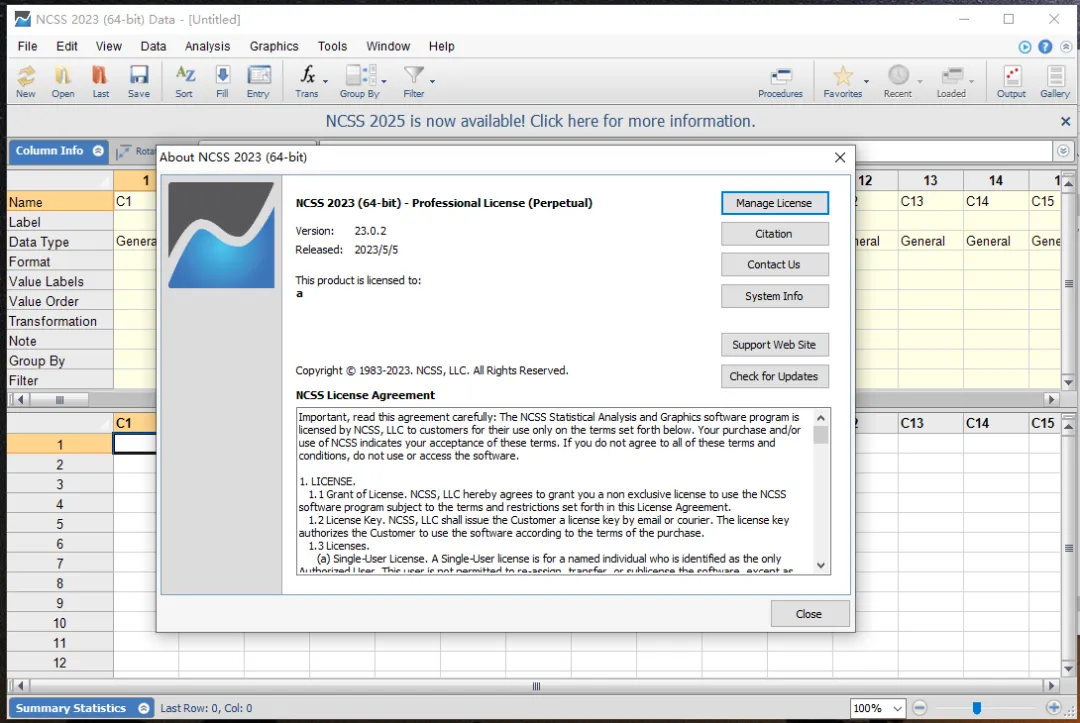Open the Group By dropdown arrow
The height and width of the screenshot is (723, 1080).
pos(384,81)
